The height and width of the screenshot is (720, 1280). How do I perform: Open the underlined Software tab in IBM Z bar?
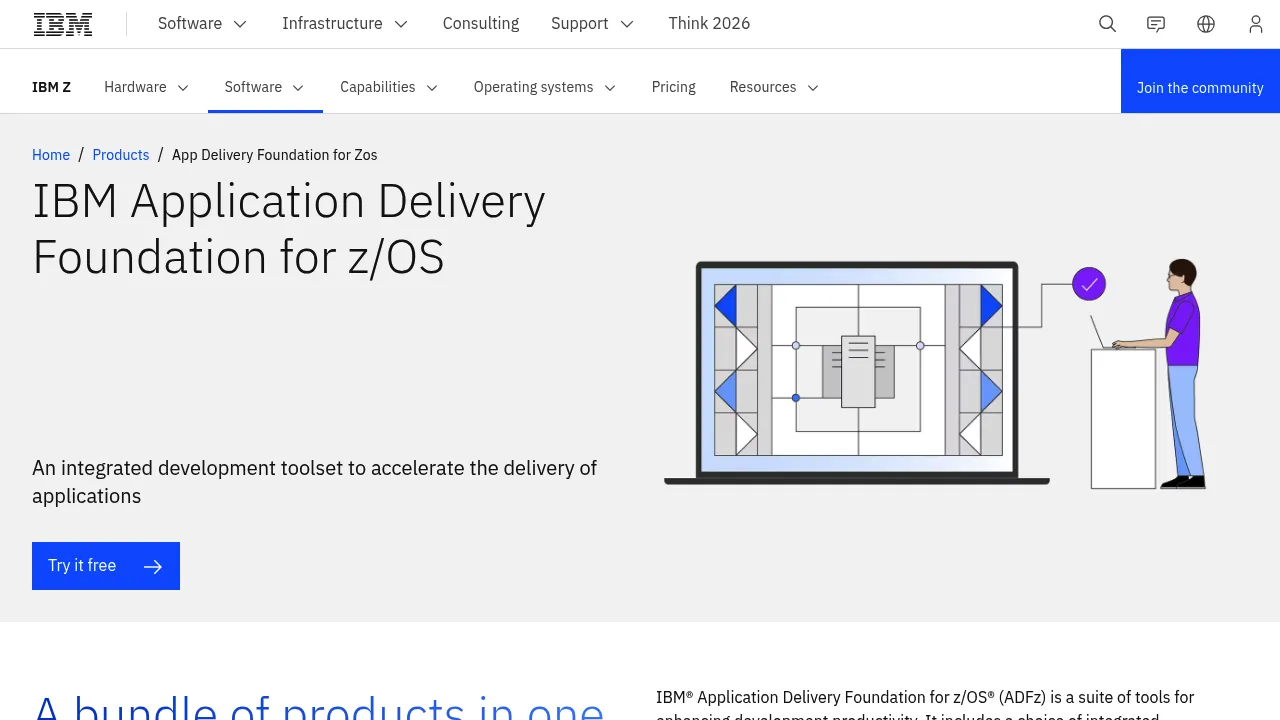[x=265, y=87]
